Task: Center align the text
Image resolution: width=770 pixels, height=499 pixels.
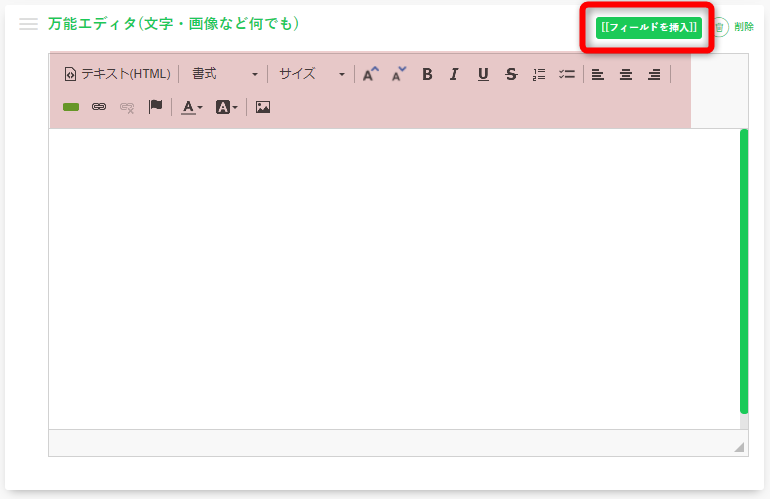Action: (x=626, y=74)
